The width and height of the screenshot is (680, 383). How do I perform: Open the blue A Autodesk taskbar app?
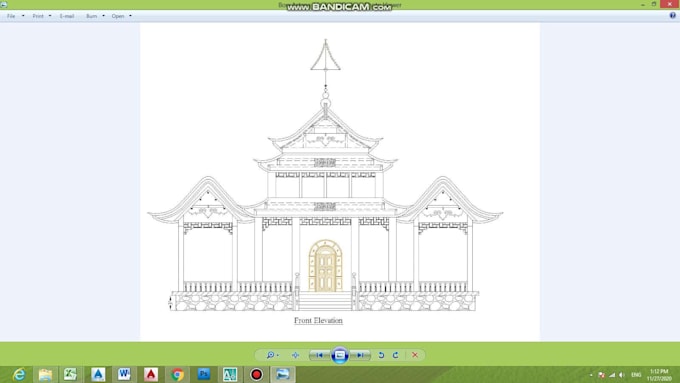pyautogui.click(x=98, y=374)
